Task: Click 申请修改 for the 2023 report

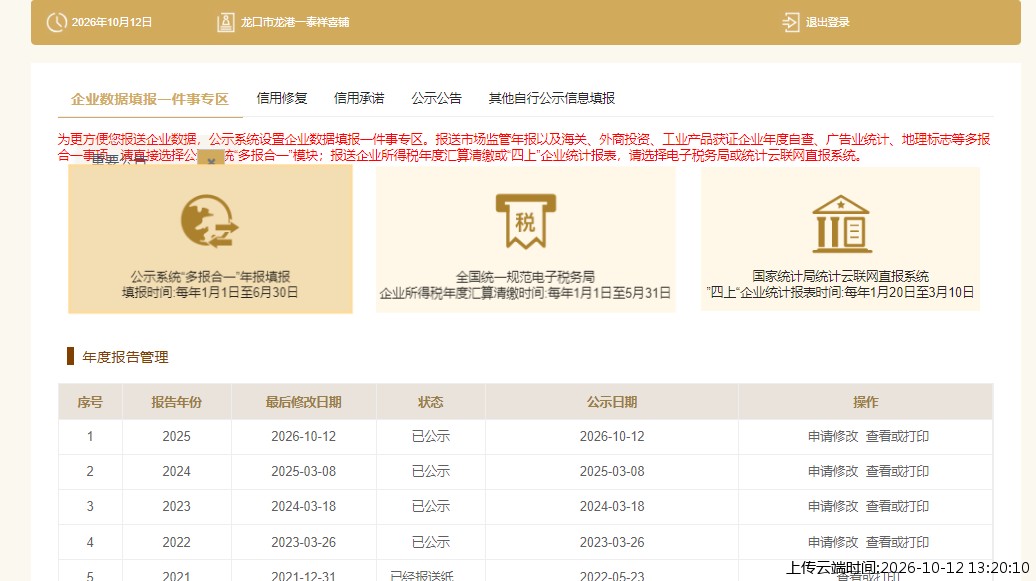Action: 833,506
